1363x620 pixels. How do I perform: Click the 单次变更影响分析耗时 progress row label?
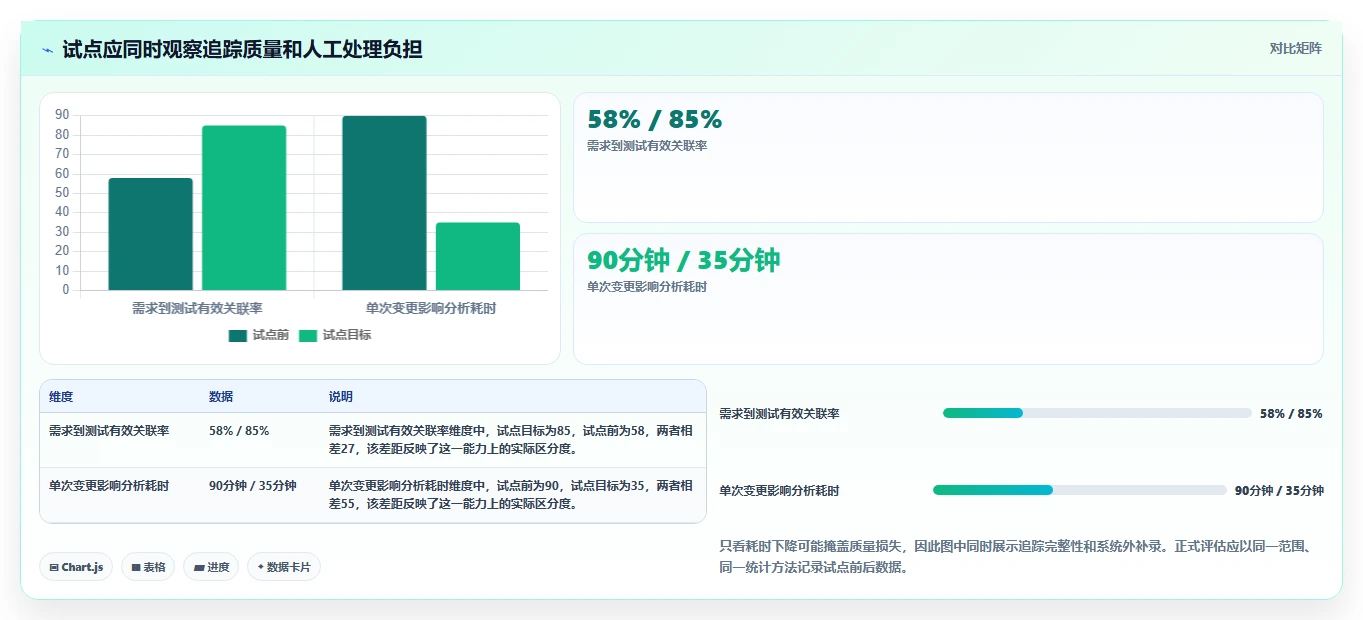780,491
